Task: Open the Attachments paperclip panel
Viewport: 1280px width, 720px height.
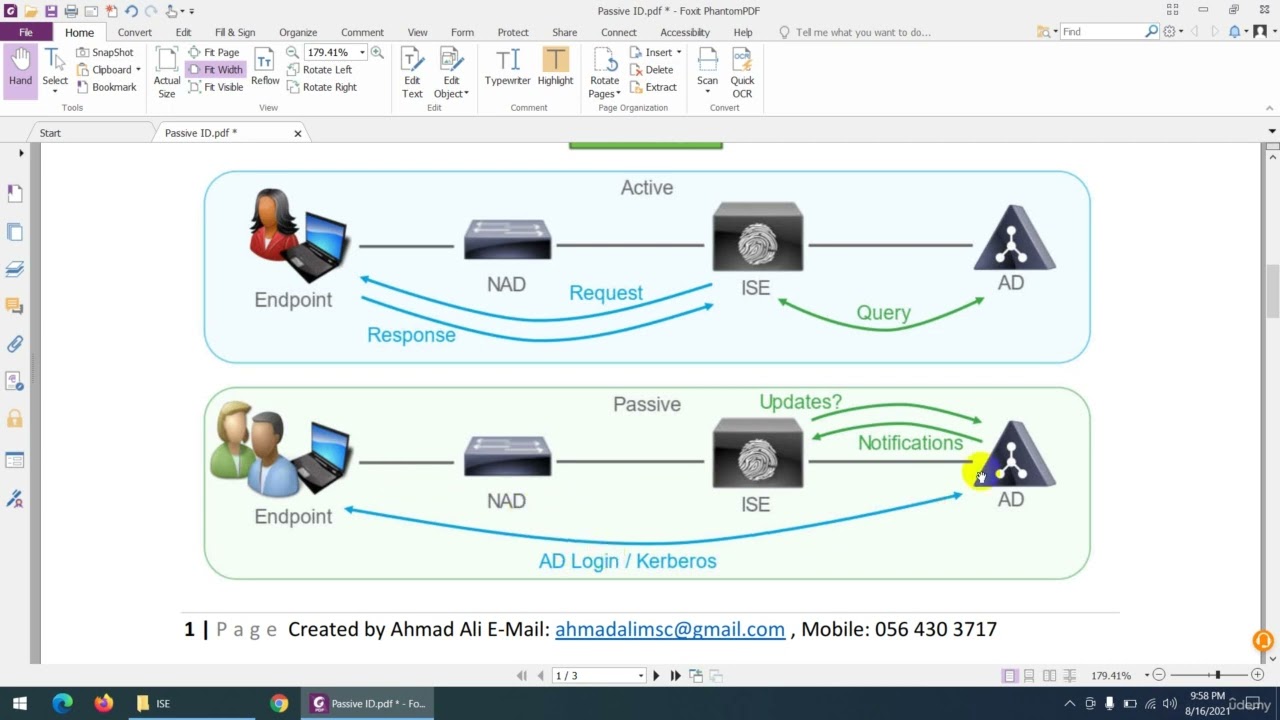Action: point(14,345)
